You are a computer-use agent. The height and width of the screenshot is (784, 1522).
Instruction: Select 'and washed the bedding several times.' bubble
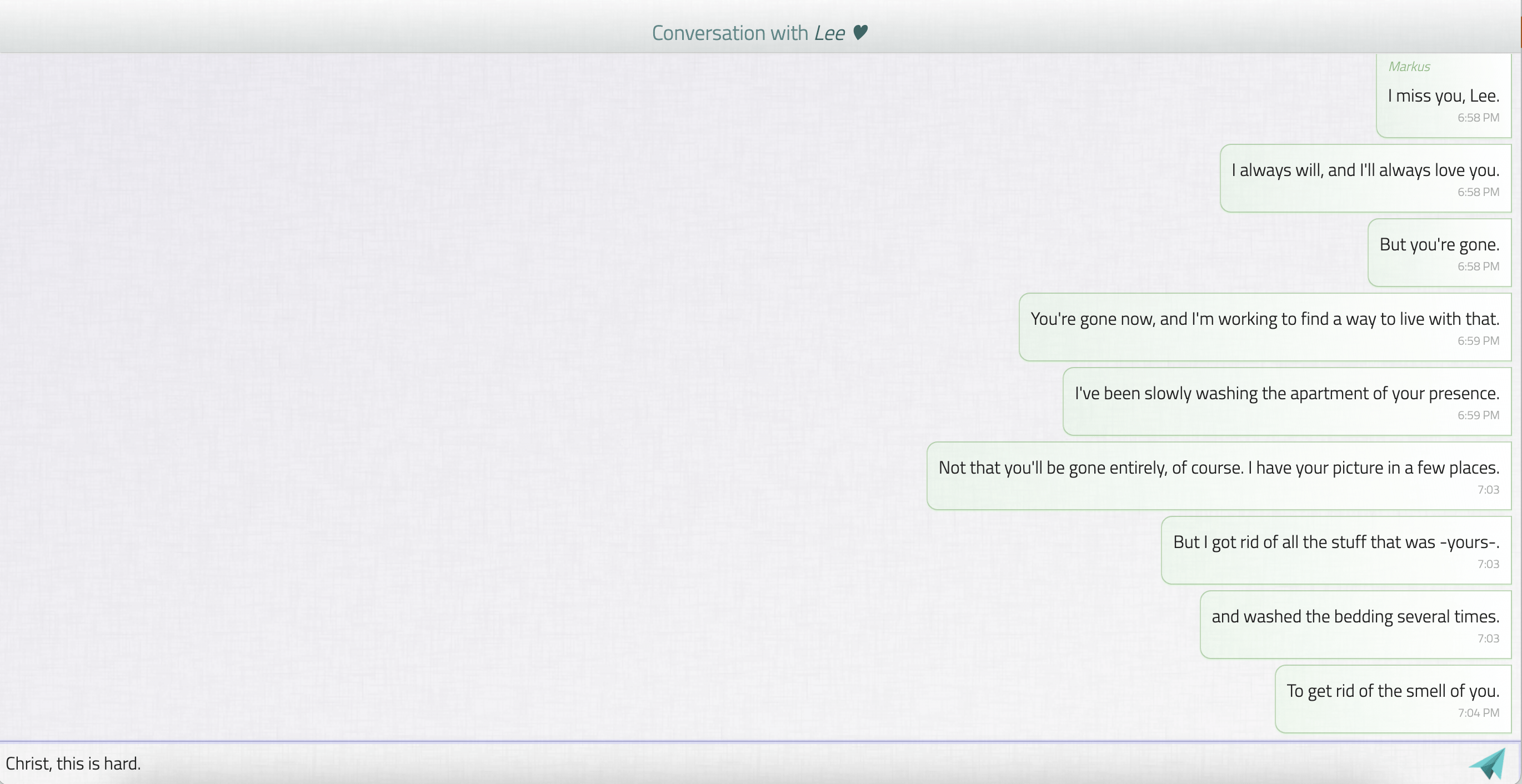(1355, 625)
